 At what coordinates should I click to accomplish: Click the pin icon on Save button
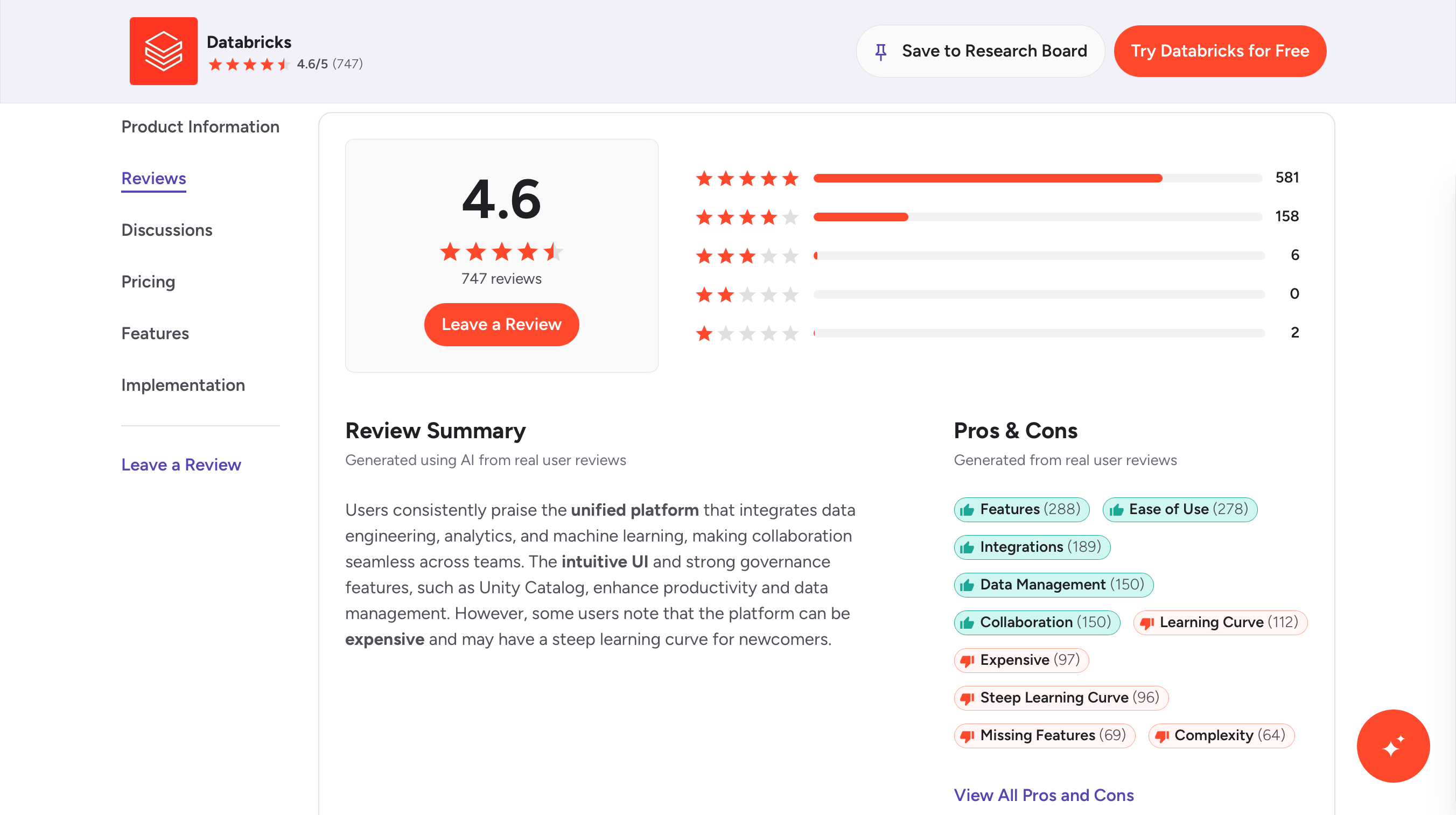point(880,52)
